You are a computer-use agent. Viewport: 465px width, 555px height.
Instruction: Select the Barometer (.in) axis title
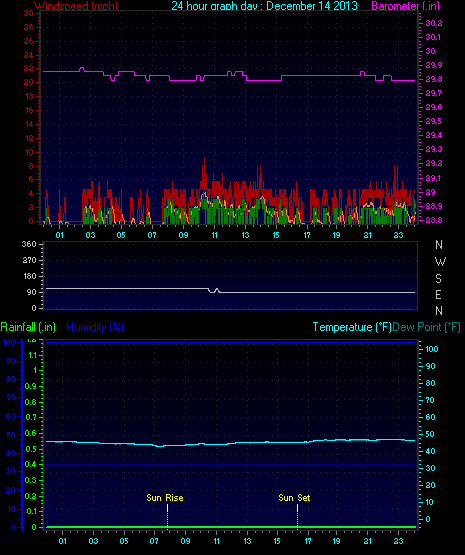(406, 6)
